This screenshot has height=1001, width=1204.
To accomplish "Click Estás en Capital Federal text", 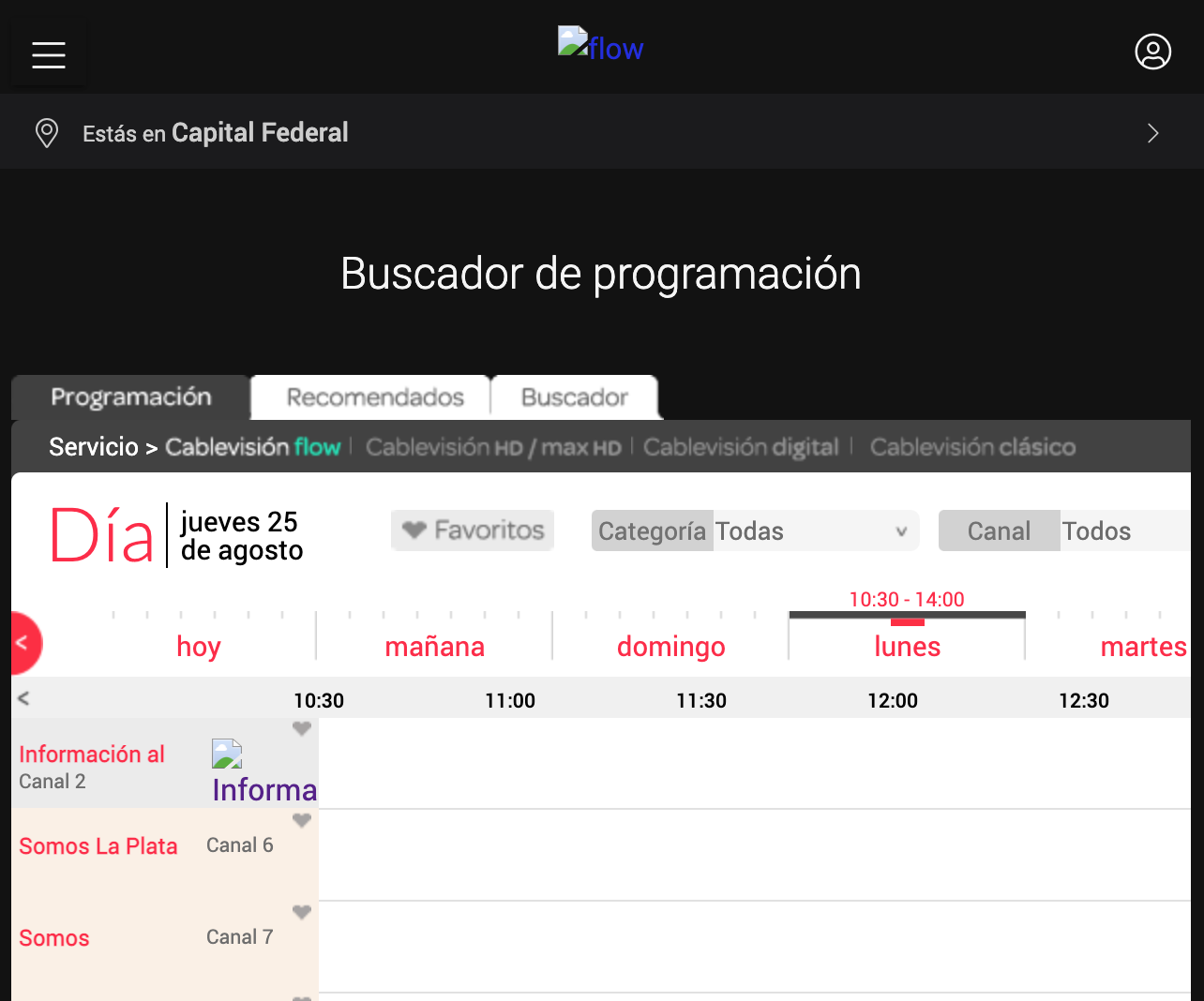I will pyautogui.click(x=216, y=133).
